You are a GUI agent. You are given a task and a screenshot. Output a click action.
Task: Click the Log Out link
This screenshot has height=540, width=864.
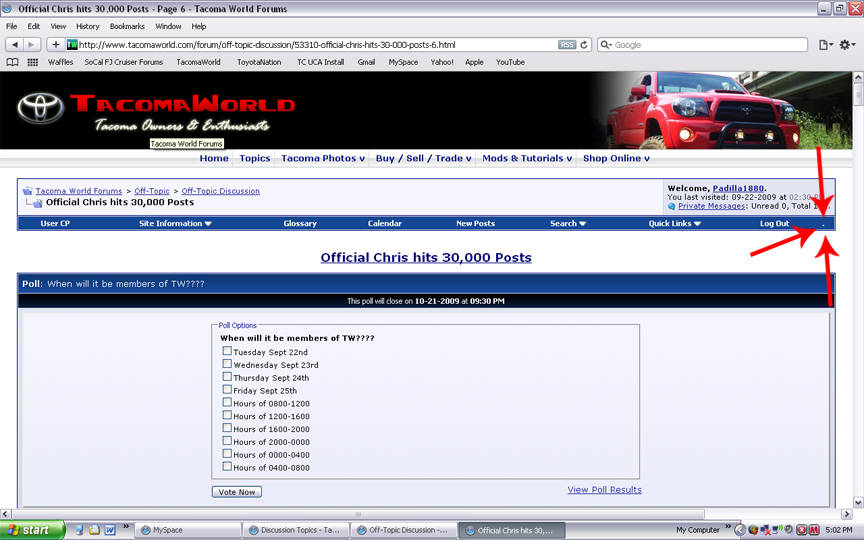774,223
